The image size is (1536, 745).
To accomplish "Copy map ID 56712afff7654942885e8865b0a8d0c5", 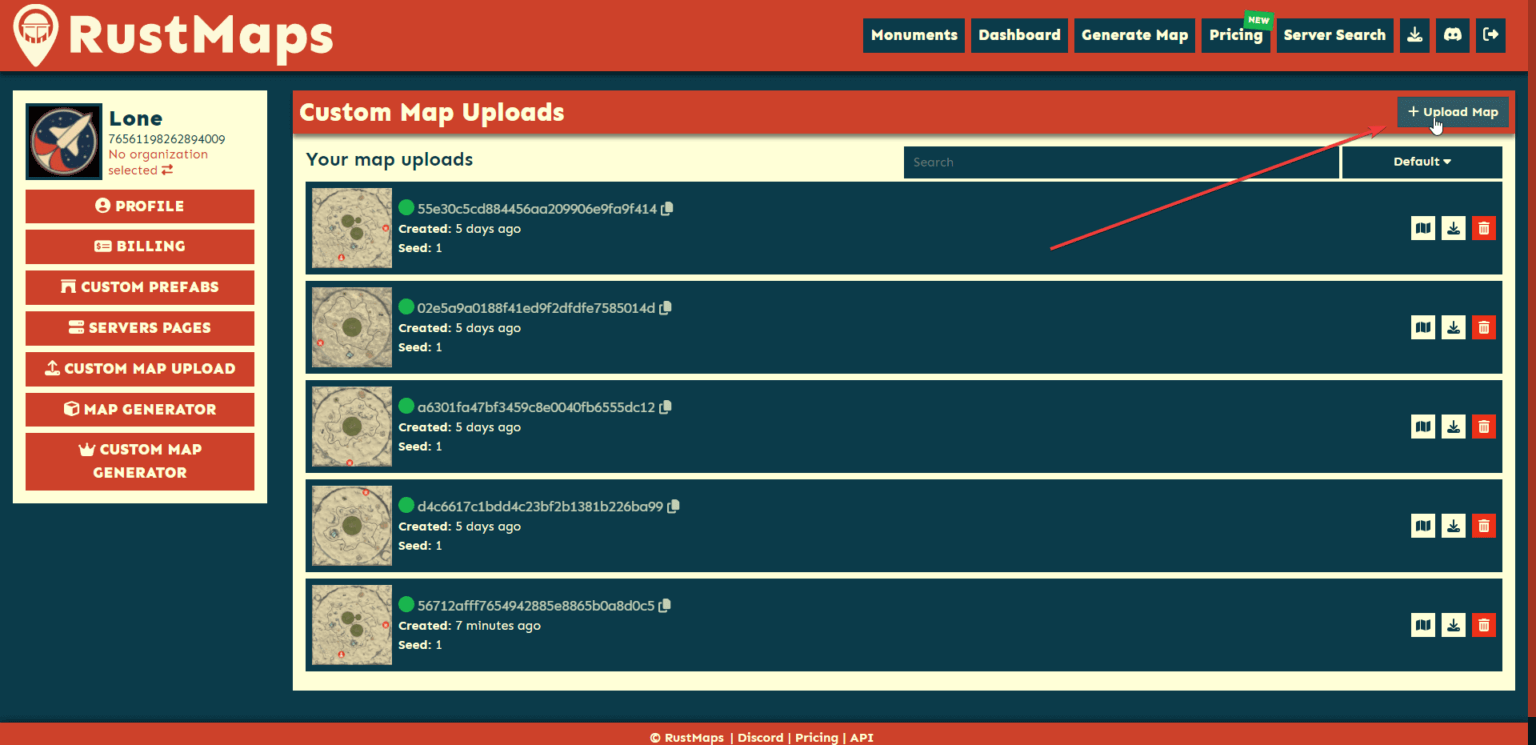I will point(665,606).
